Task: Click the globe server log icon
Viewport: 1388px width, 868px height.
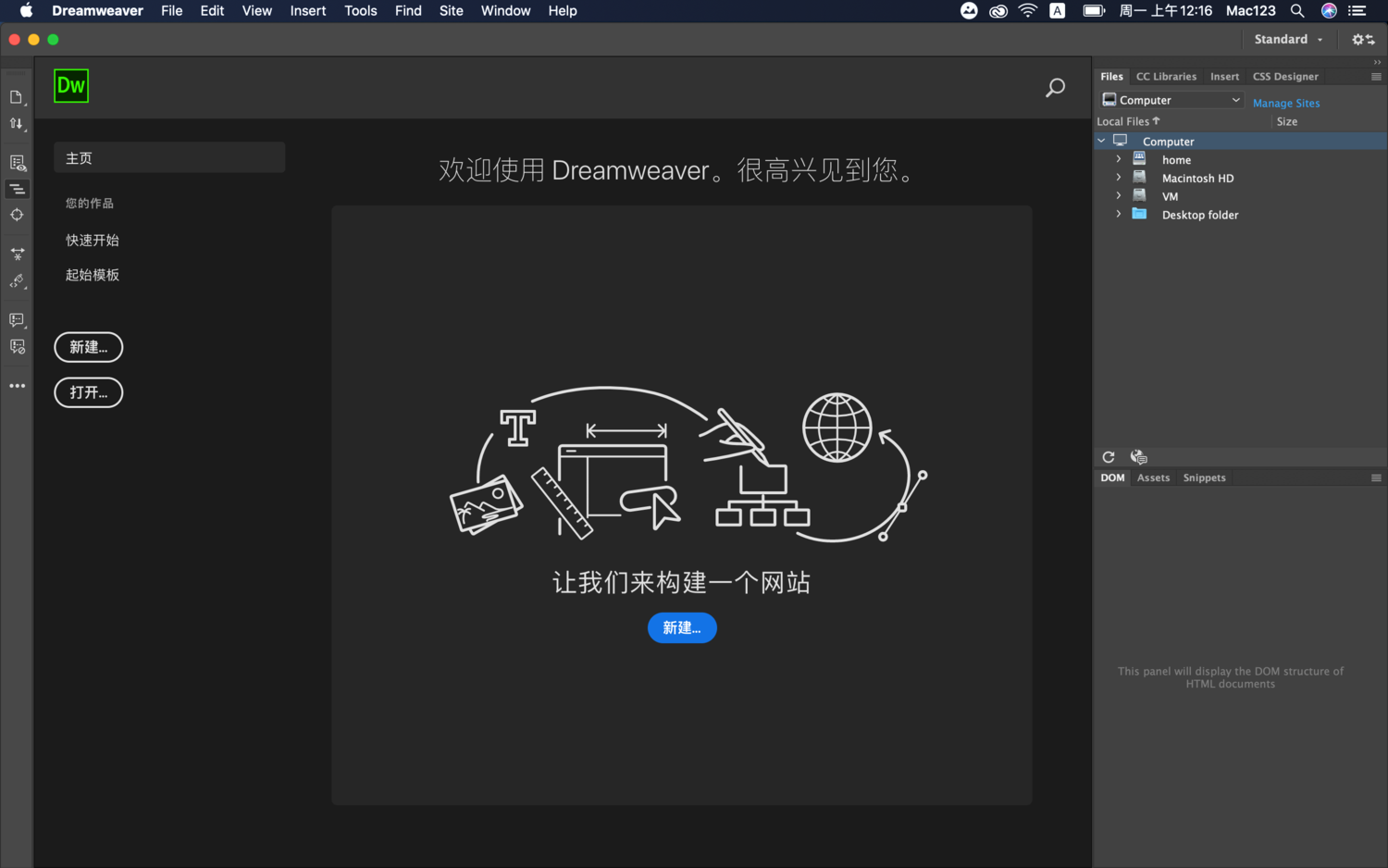Action: click(1139, 457)
